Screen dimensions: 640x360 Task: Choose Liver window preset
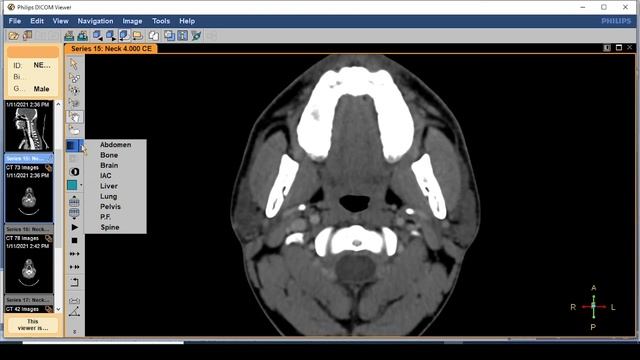(x=109, y=186)
